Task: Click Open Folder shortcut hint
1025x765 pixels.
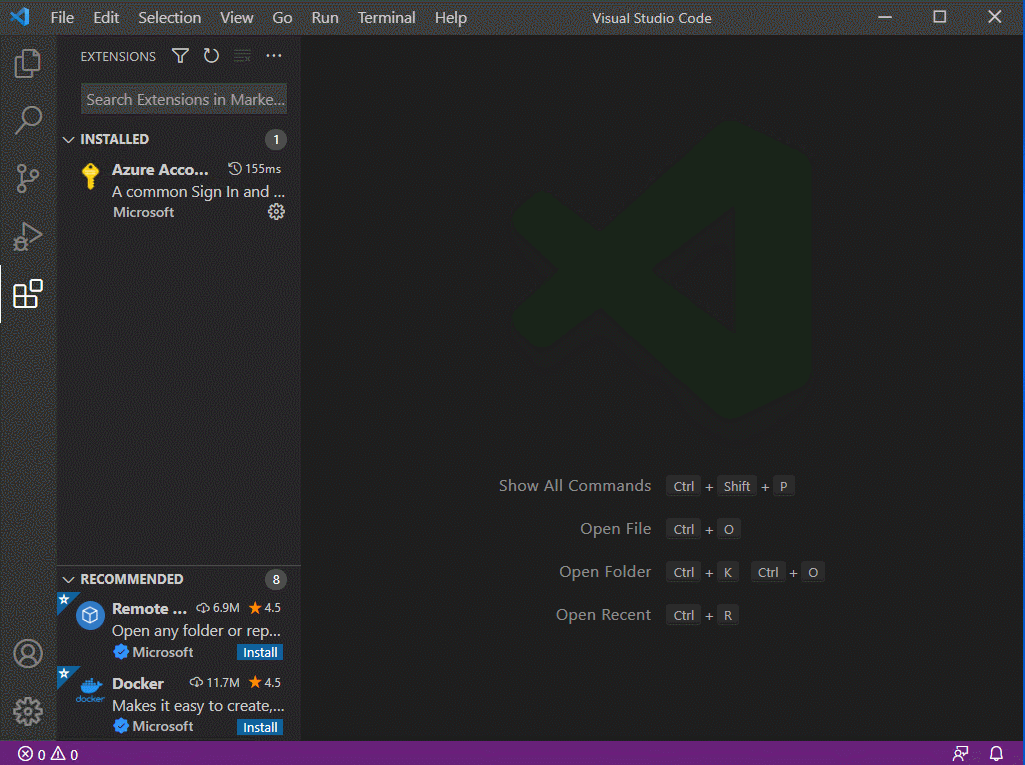Action: click(692, 572)
